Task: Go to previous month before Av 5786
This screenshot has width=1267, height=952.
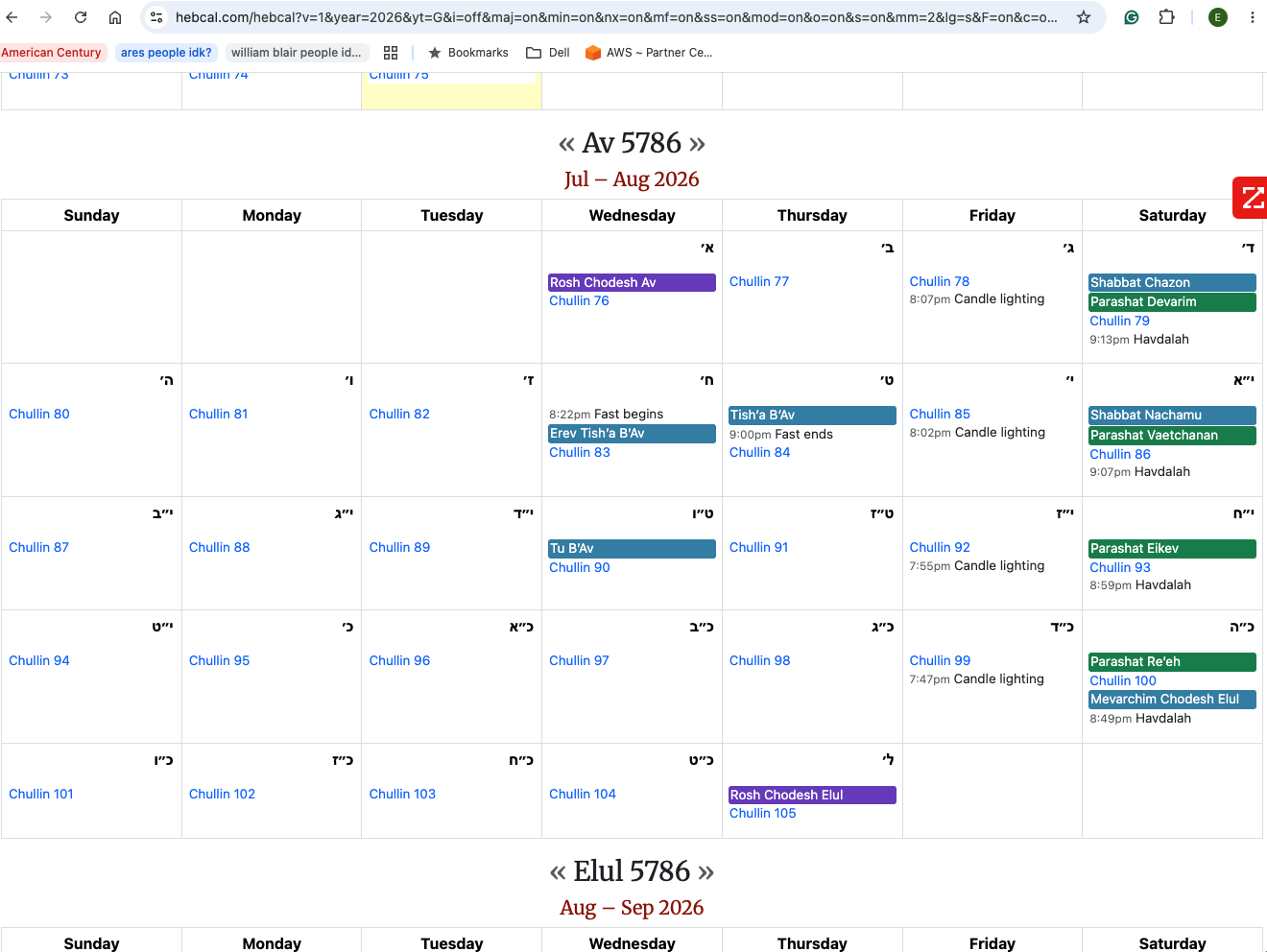Action: click(x=566, y=144)
